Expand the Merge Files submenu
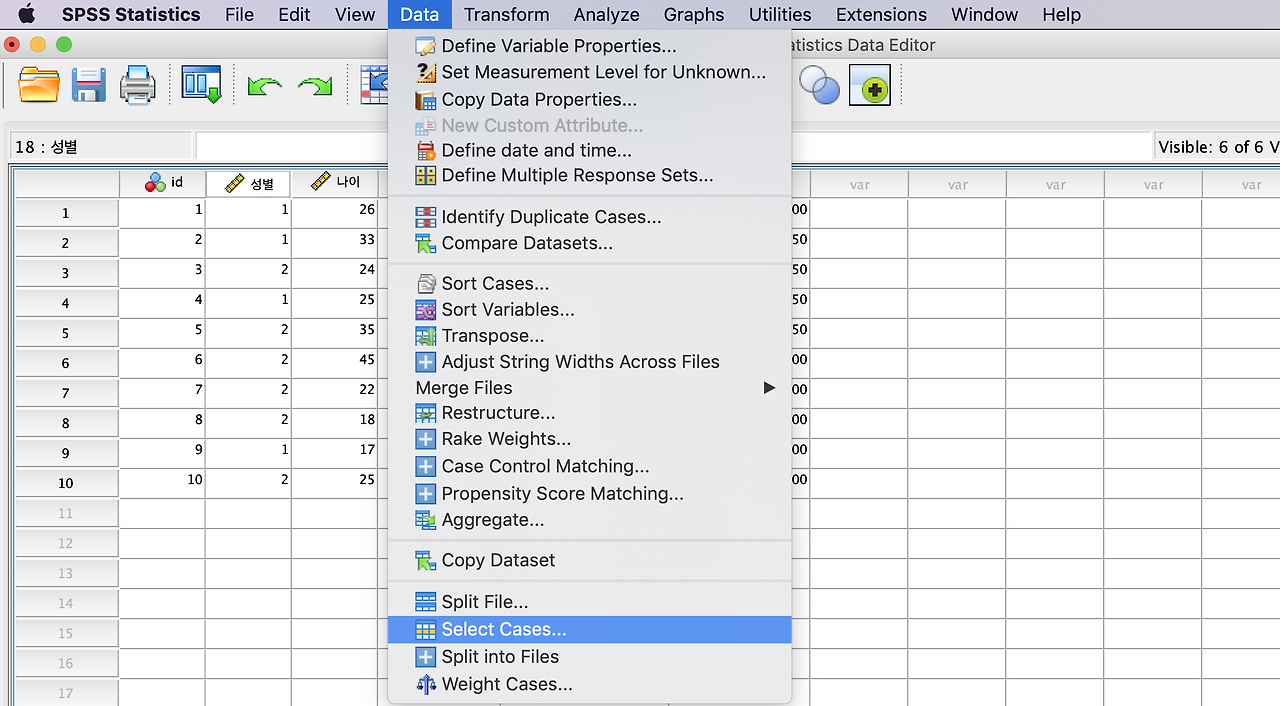1280x706 pixels. [590, 388]
